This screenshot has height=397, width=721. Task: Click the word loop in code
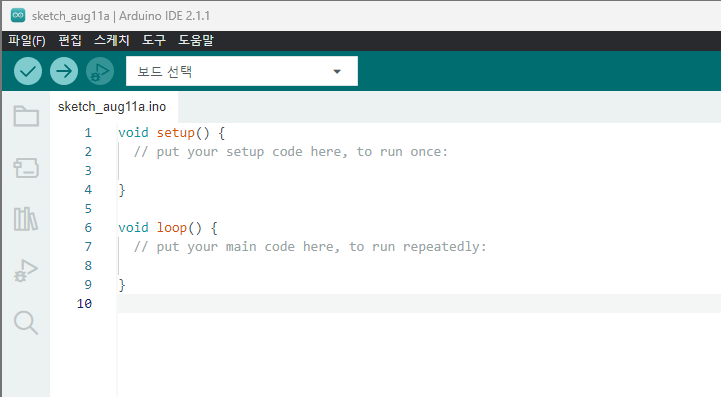coord(172,228)
